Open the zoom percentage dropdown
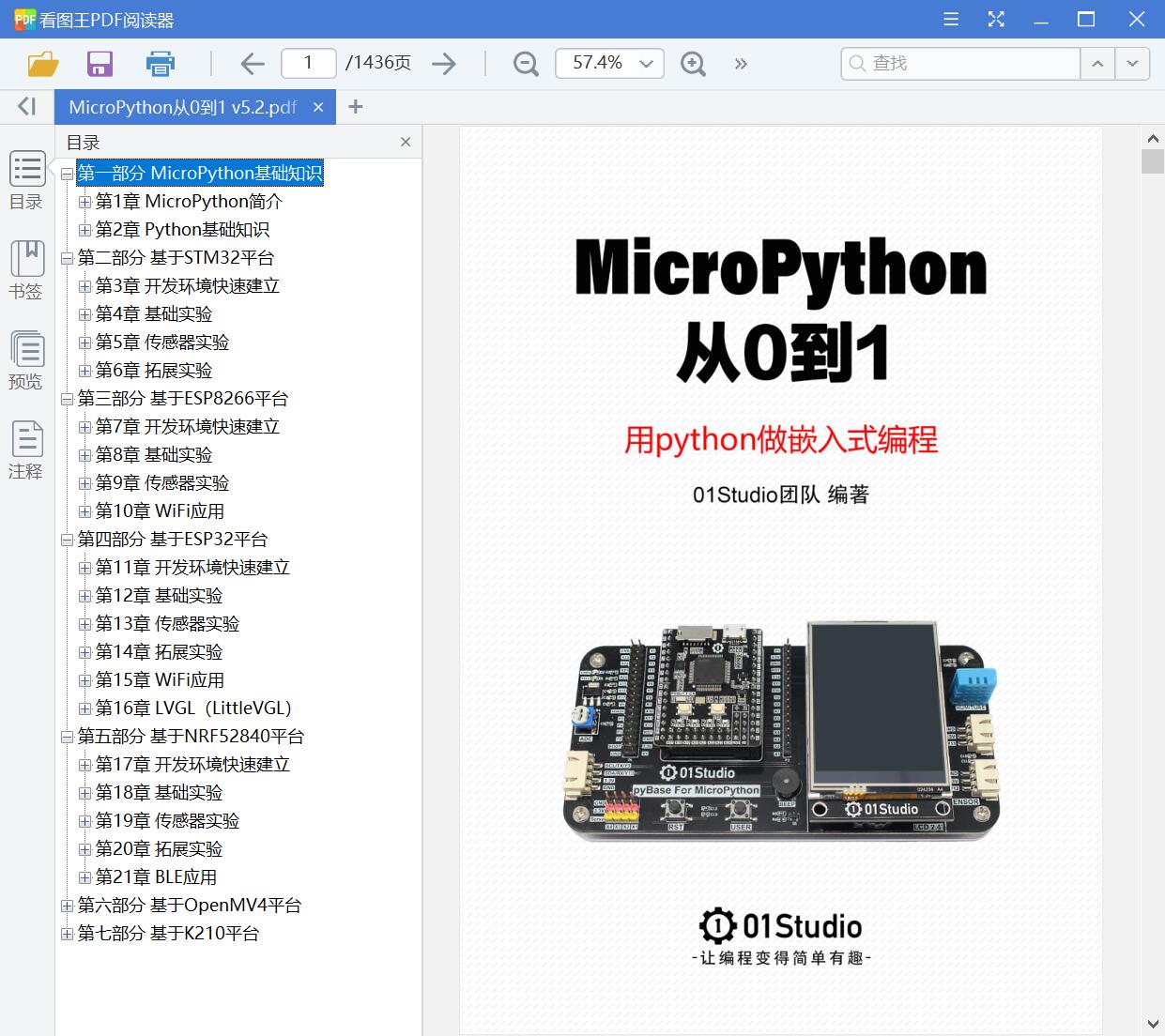The height and width of the screenshot is (1036, 1165). pyautogui.click(x=645, y=63)
